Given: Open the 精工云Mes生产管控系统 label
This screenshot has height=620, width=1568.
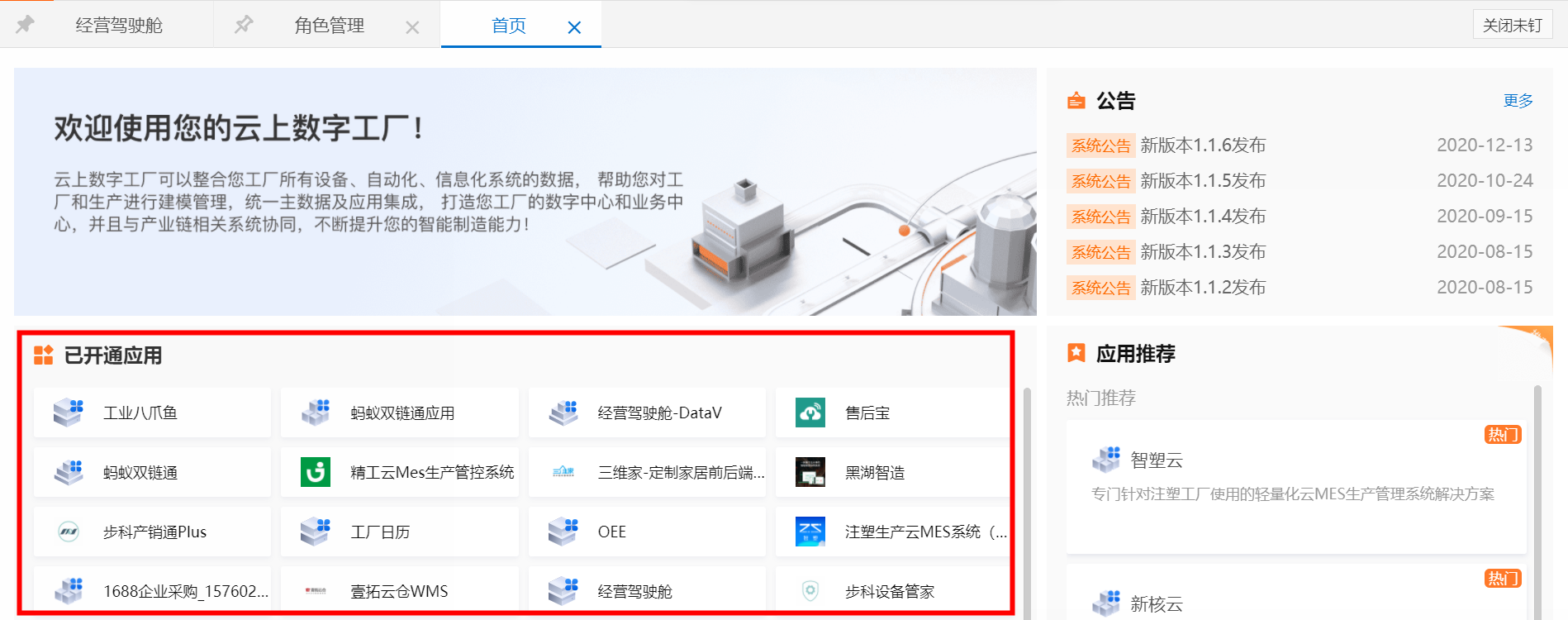Looking at the screenshot, I should (432, 472).
